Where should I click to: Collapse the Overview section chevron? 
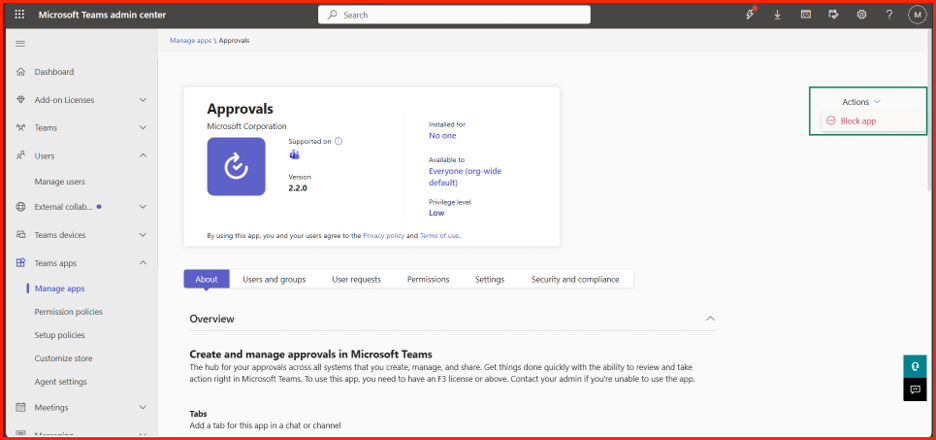pyautogui.click(x=710, y=319)
